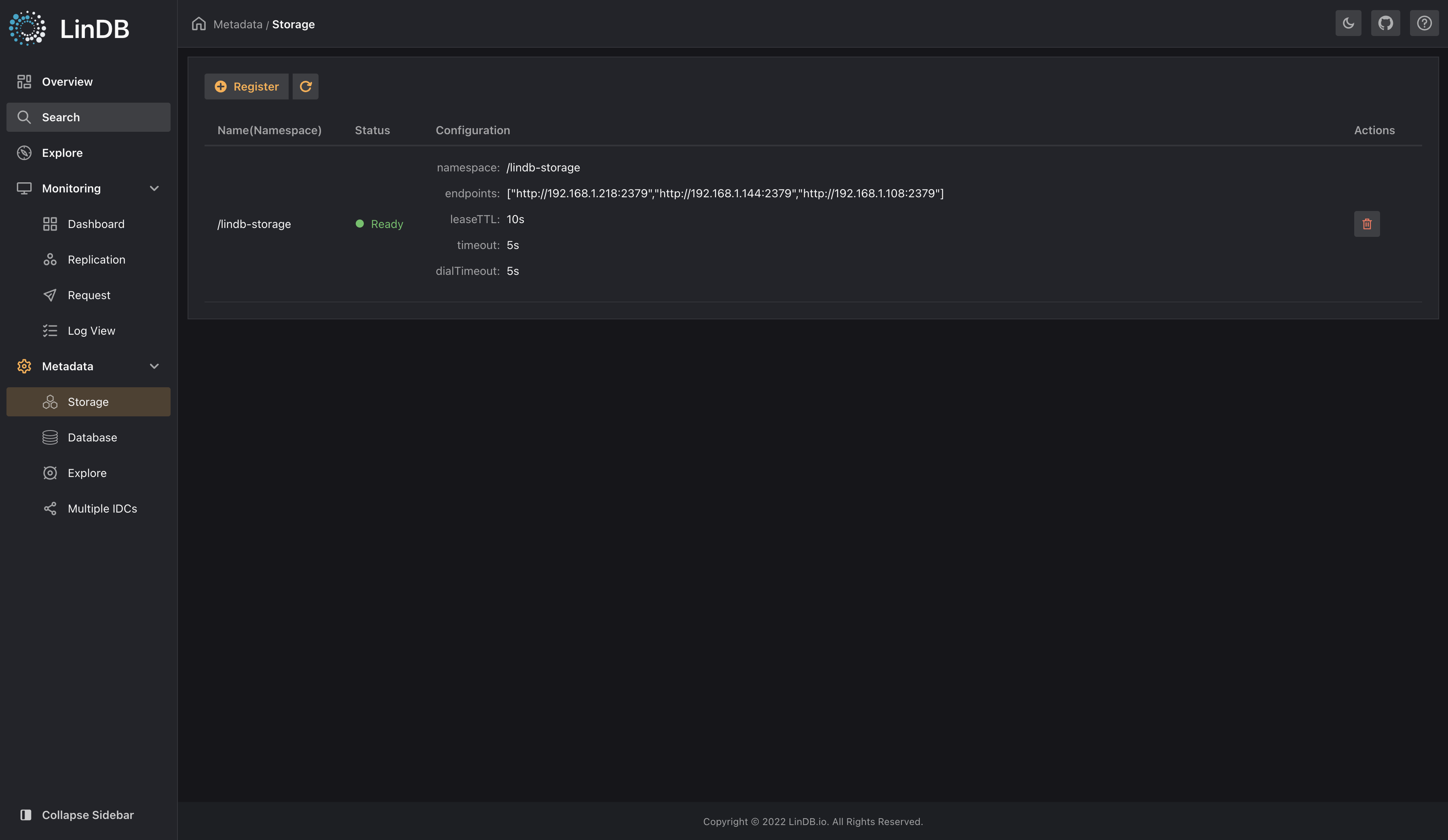Click the home breadcrumb icon
Viewport: 1448px width, 840px height.
coord(199,24)
